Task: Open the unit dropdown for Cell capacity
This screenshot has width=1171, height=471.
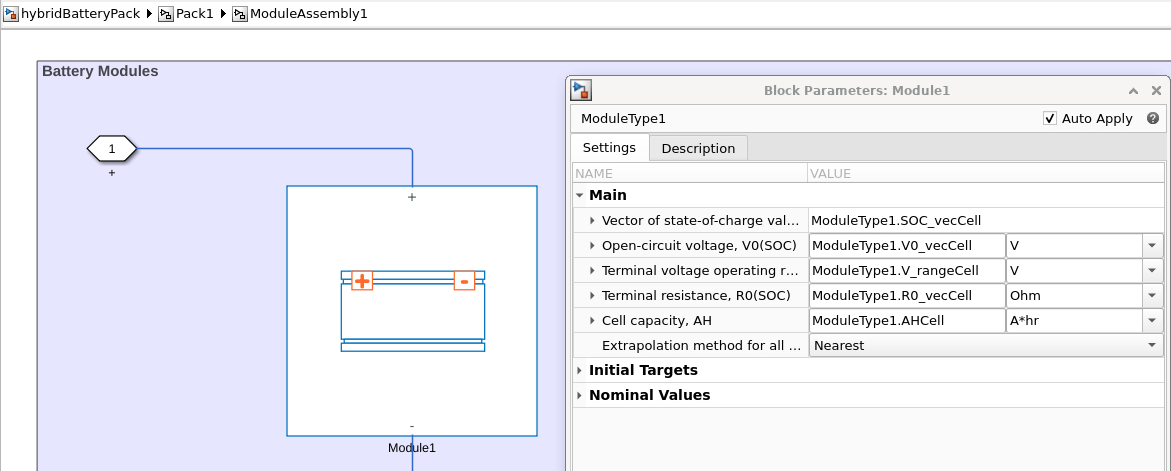Action: (1151, 320)
